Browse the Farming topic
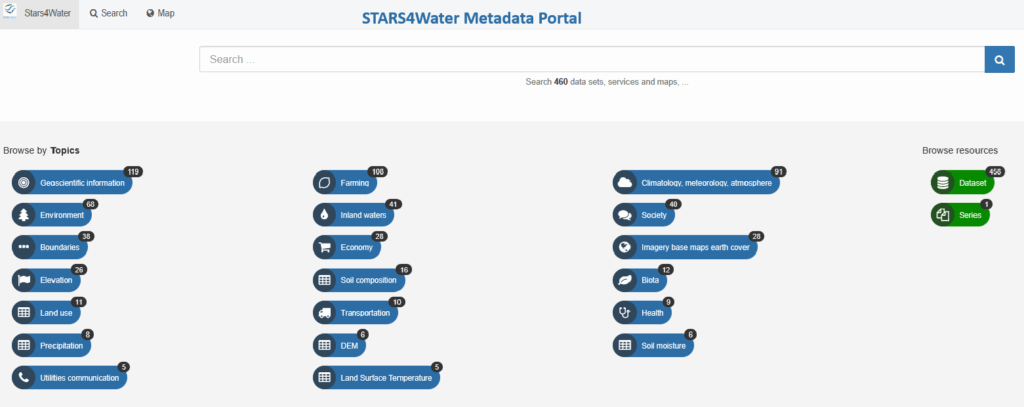1024x407 pixels. (354, 183)
